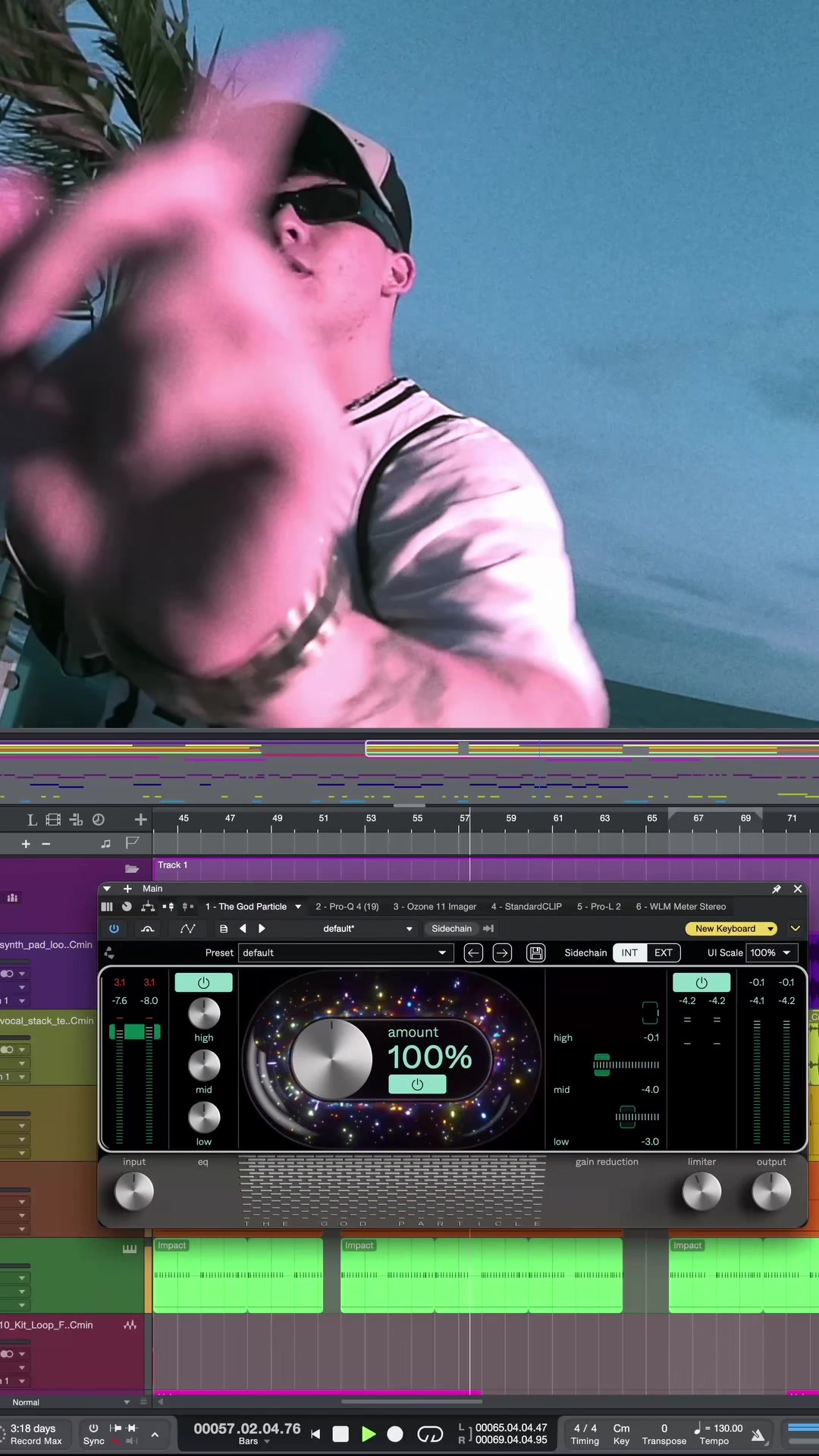Switch to Pro-Q 4 (19) insert tab

click(x=347, y=906)
